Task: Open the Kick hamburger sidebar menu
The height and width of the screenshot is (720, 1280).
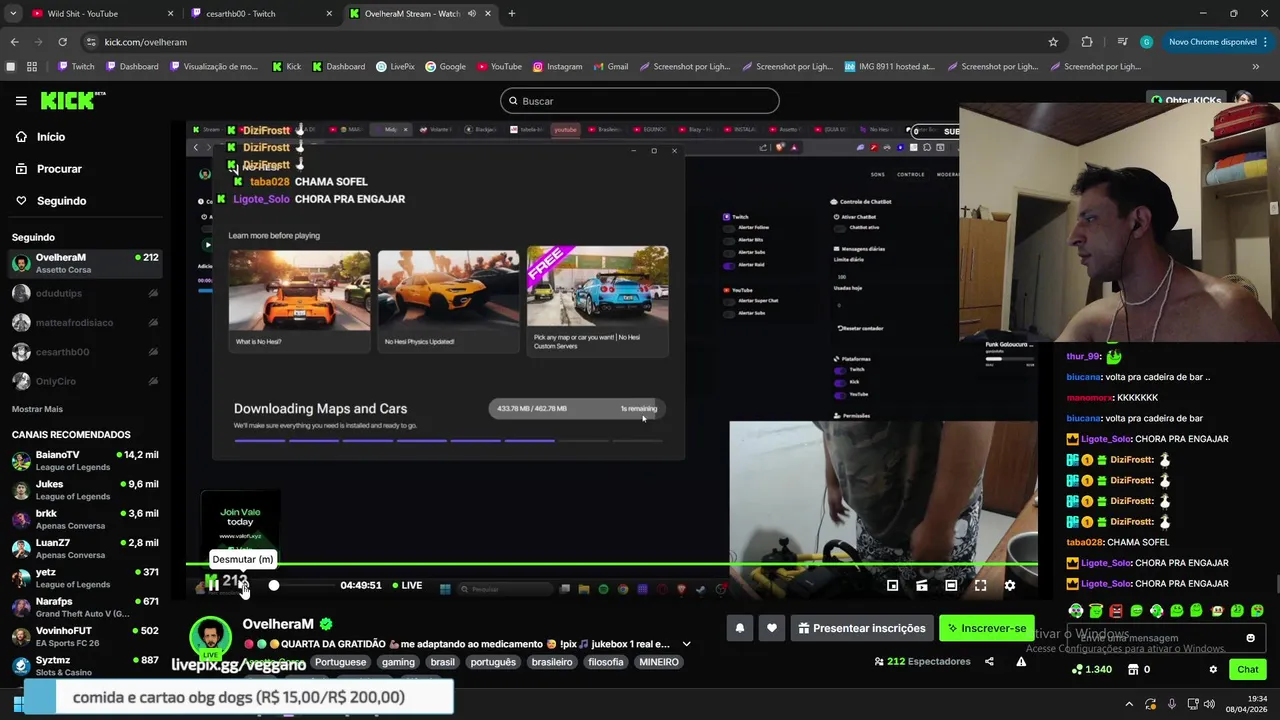Action: coord(21,101)
